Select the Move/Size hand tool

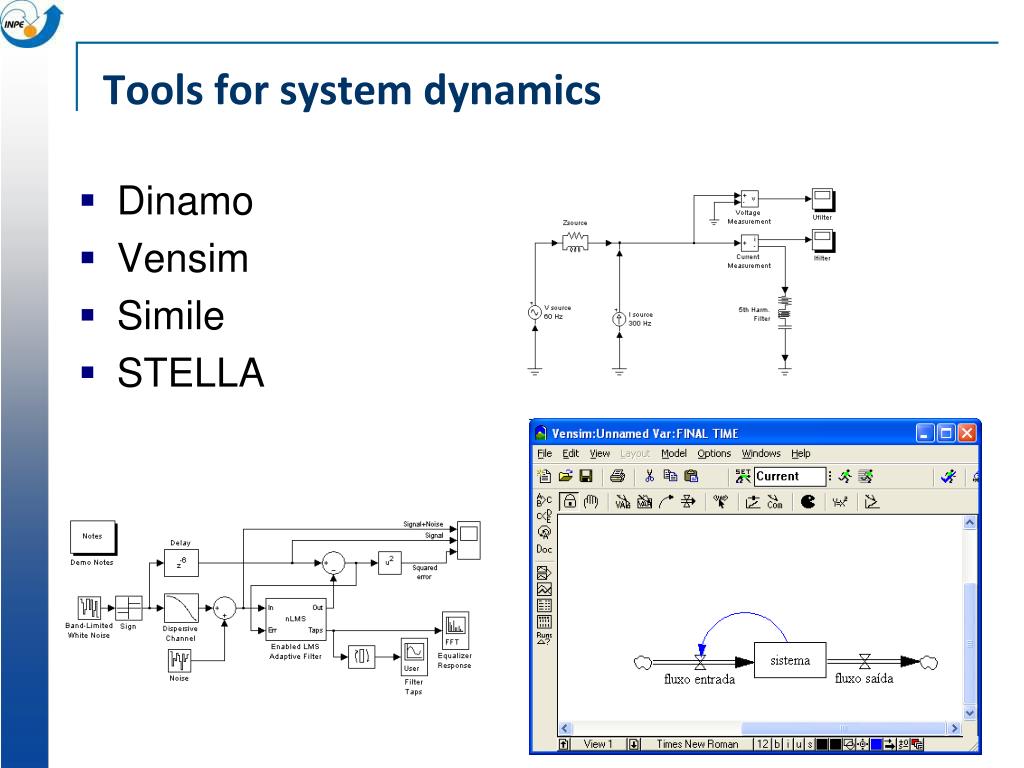pos(591,502)
